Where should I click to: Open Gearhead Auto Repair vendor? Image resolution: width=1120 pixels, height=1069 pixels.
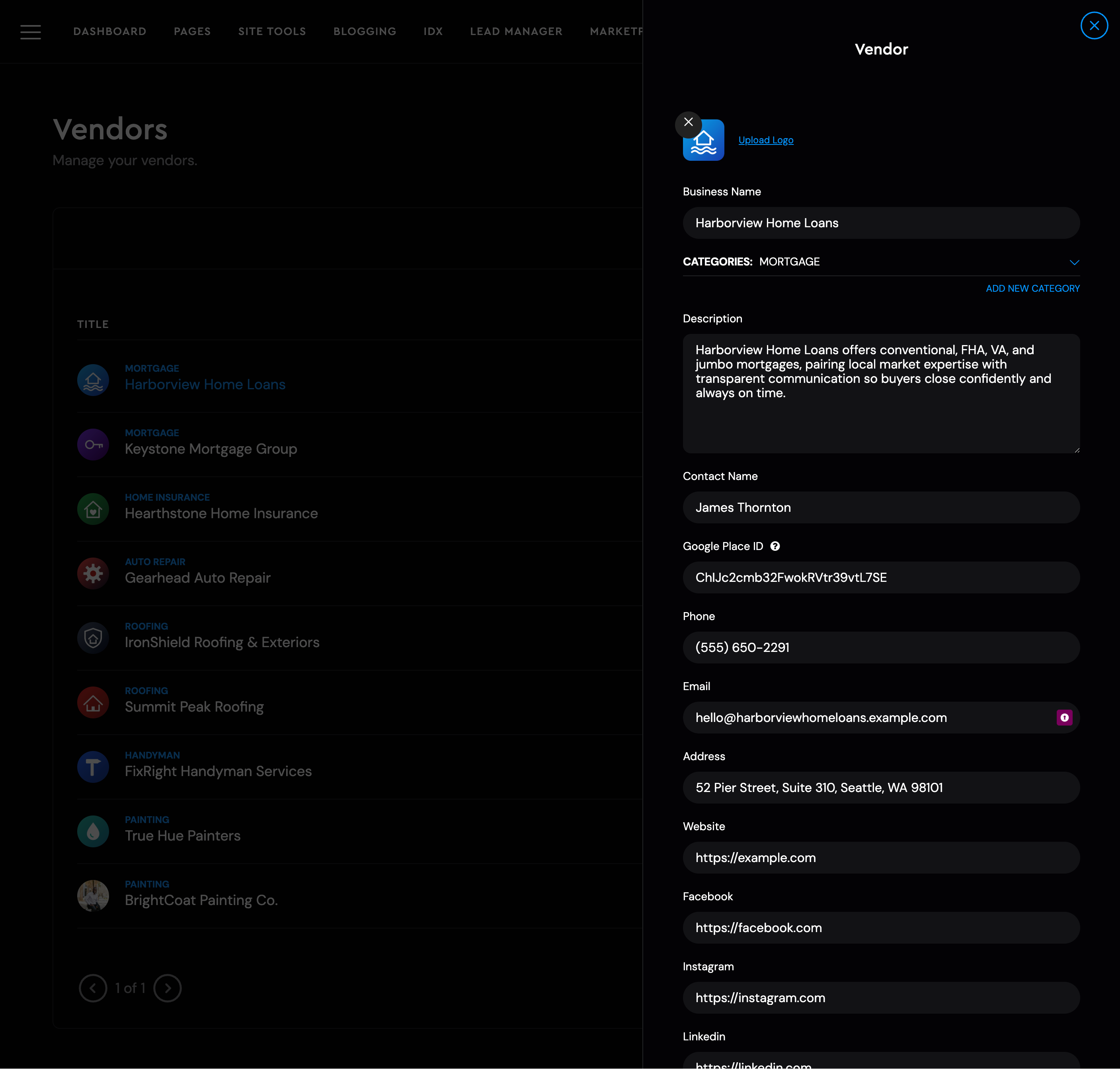[x=197, y=578]
